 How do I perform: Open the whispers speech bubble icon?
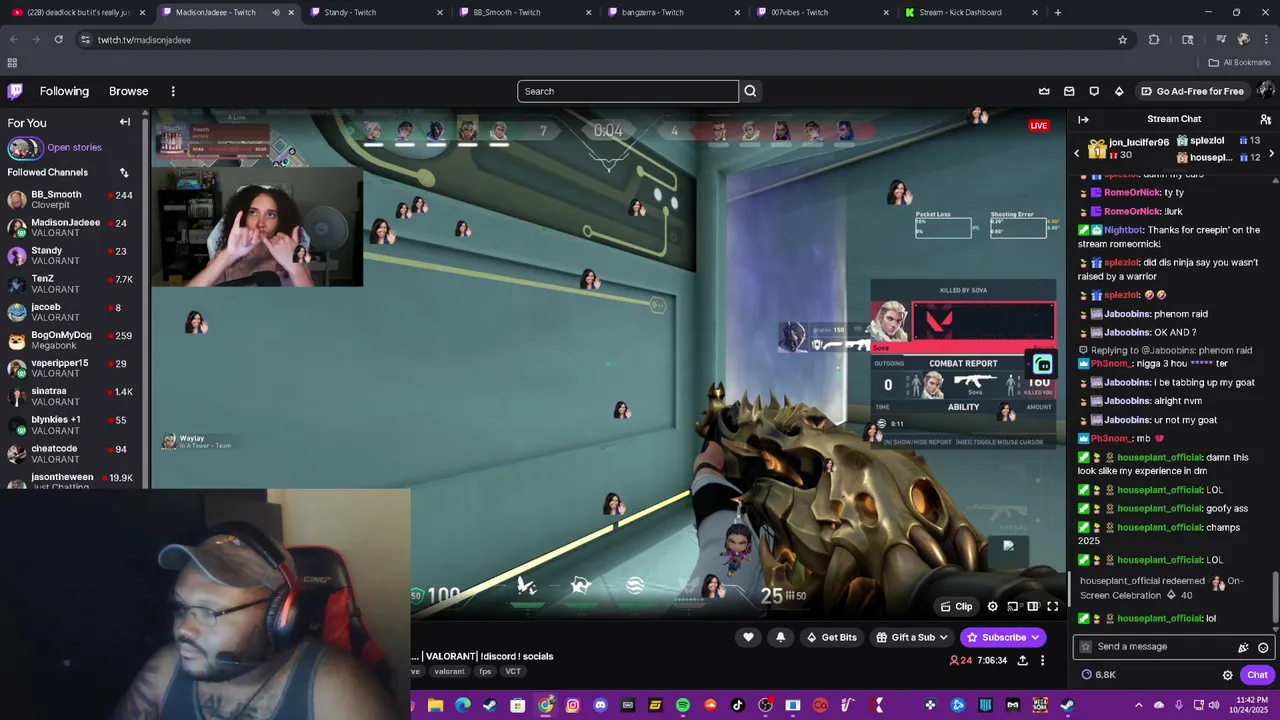point(1094,91)
